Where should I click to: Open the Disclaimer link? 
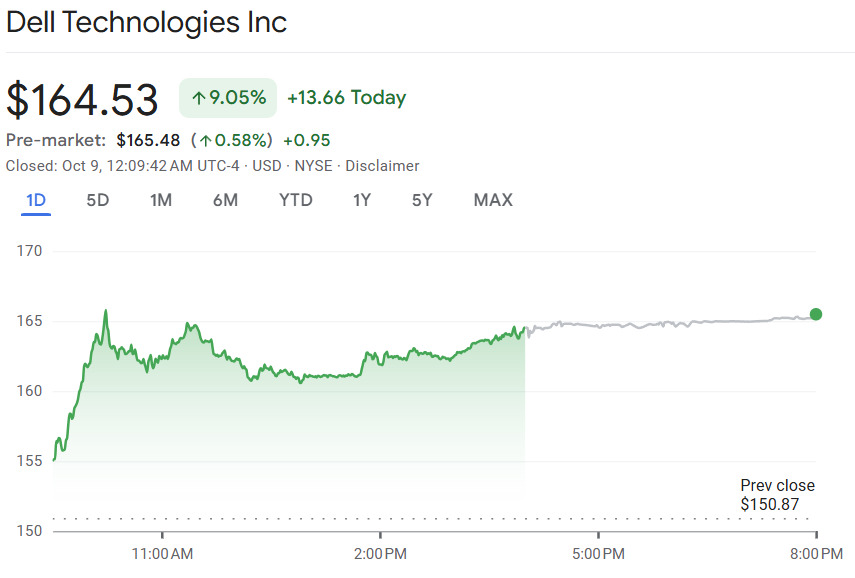(x=382, y=166)
